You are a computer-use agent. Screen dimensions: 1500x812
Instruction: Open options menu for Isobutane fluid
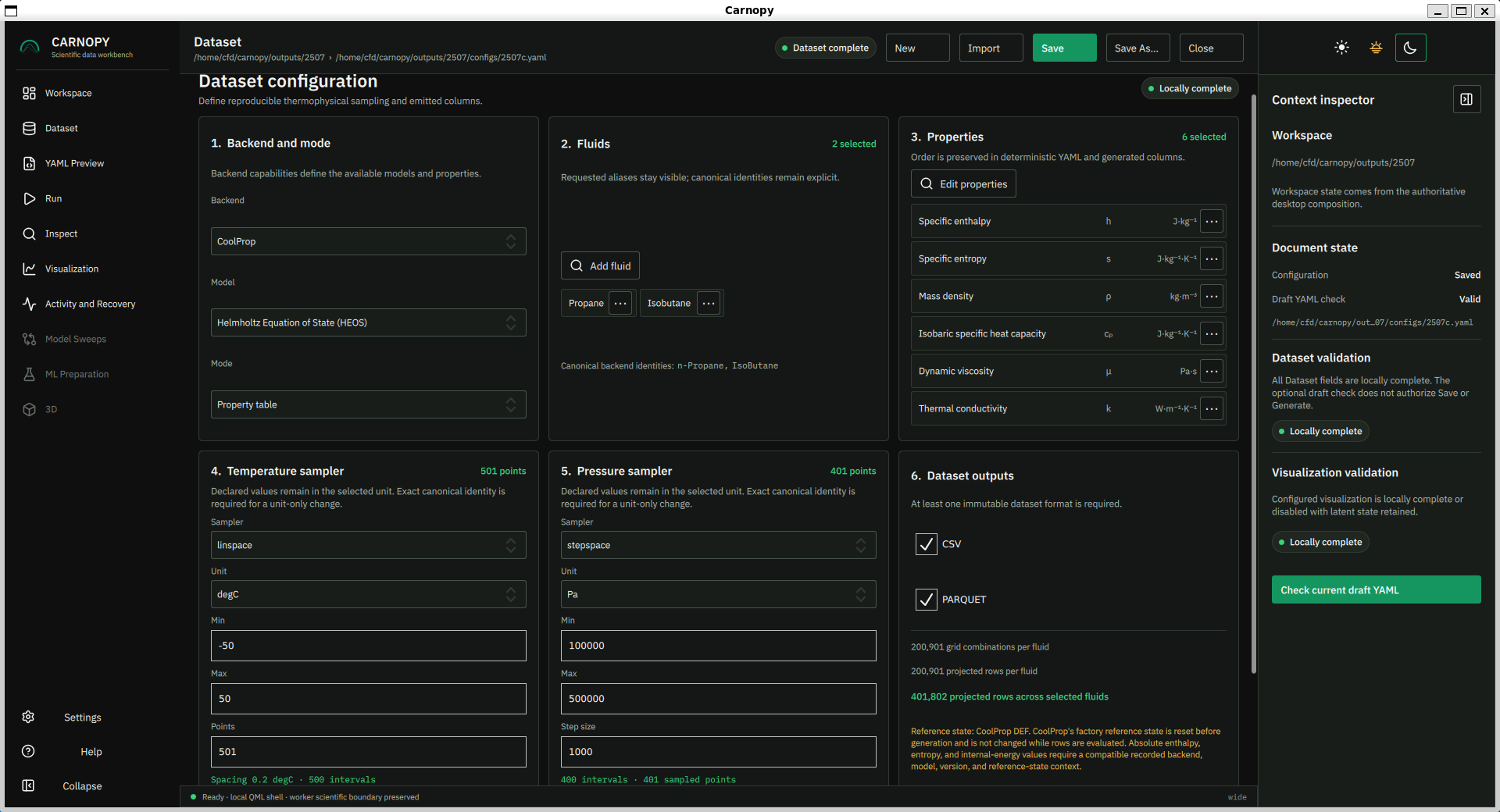click(709, 303)
